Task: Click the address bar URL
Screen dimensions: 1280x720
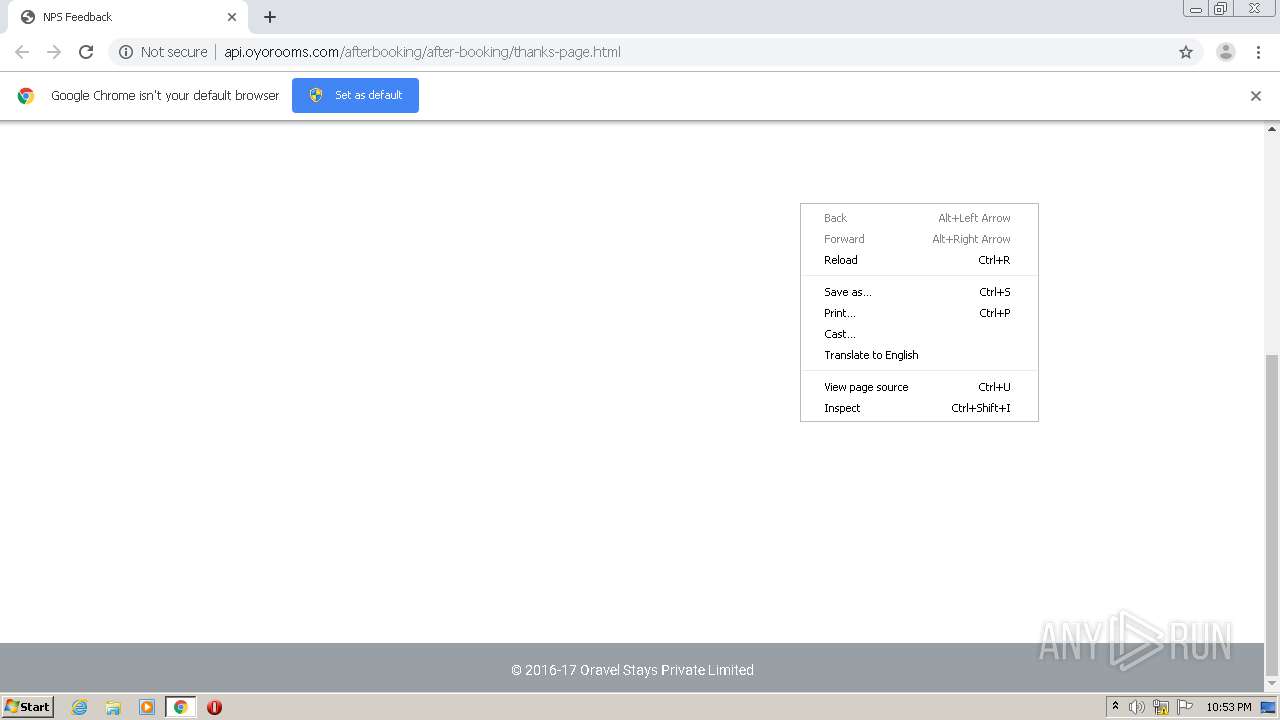Action: (x=422, y=52)
